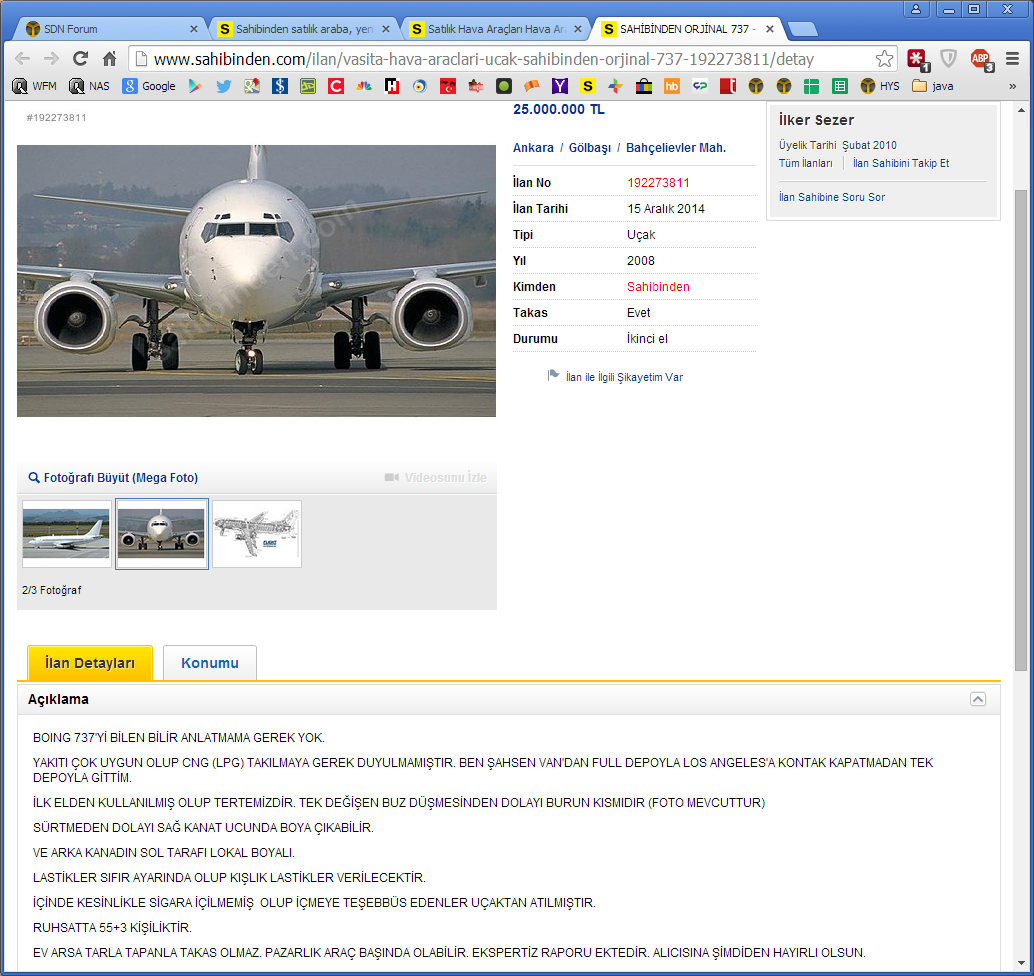
Task: Open the Twitter bookmark icon
Action: 224,86
